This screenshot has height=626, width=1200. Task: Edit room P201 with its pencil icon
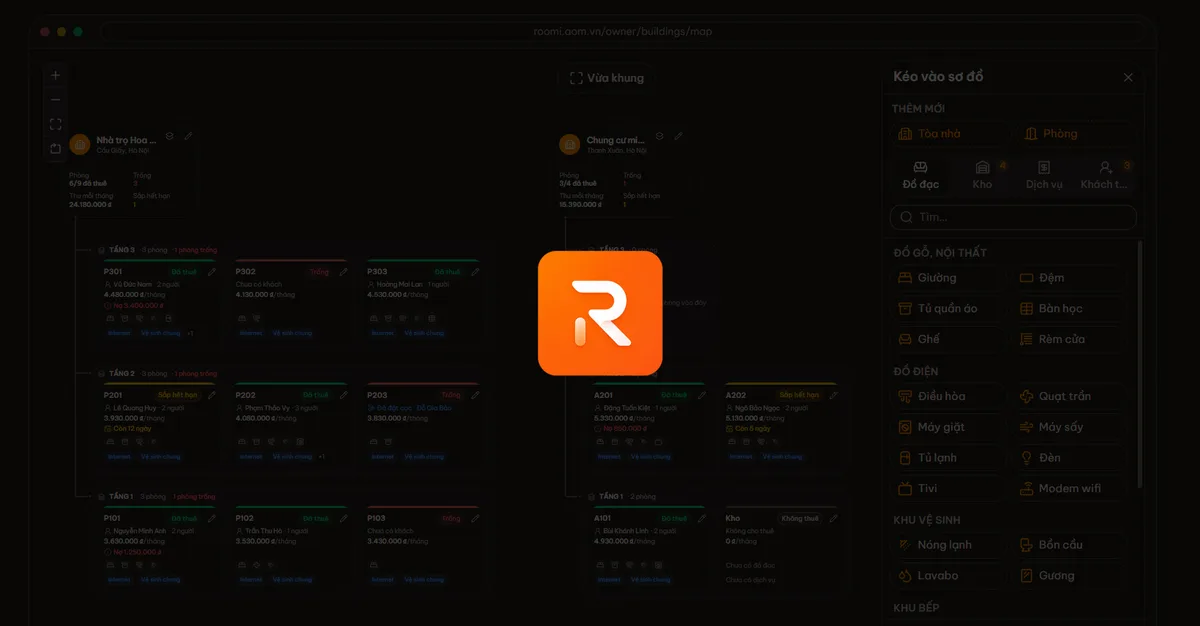click(x=211, y=395)
